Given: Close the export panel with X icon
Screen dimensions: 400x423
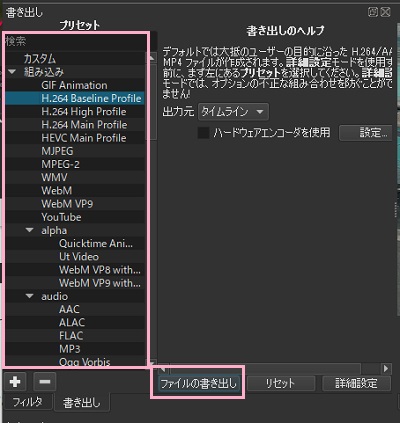Looking at the screenshot, I should pos(385,12).
